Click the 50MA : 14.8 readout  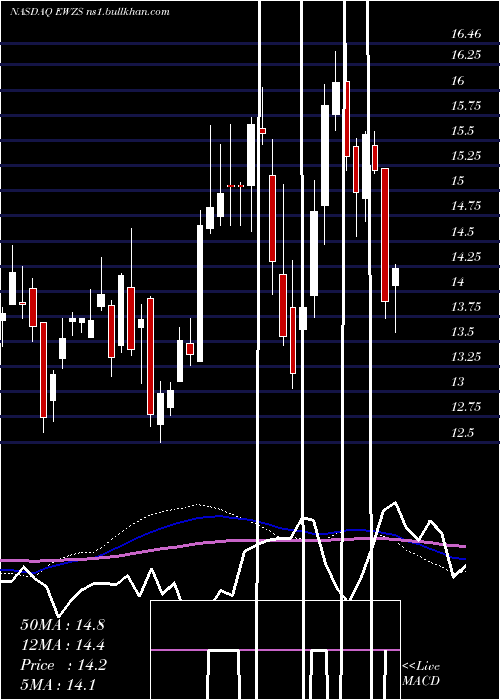pyautogui.click(x=62, y=625)
